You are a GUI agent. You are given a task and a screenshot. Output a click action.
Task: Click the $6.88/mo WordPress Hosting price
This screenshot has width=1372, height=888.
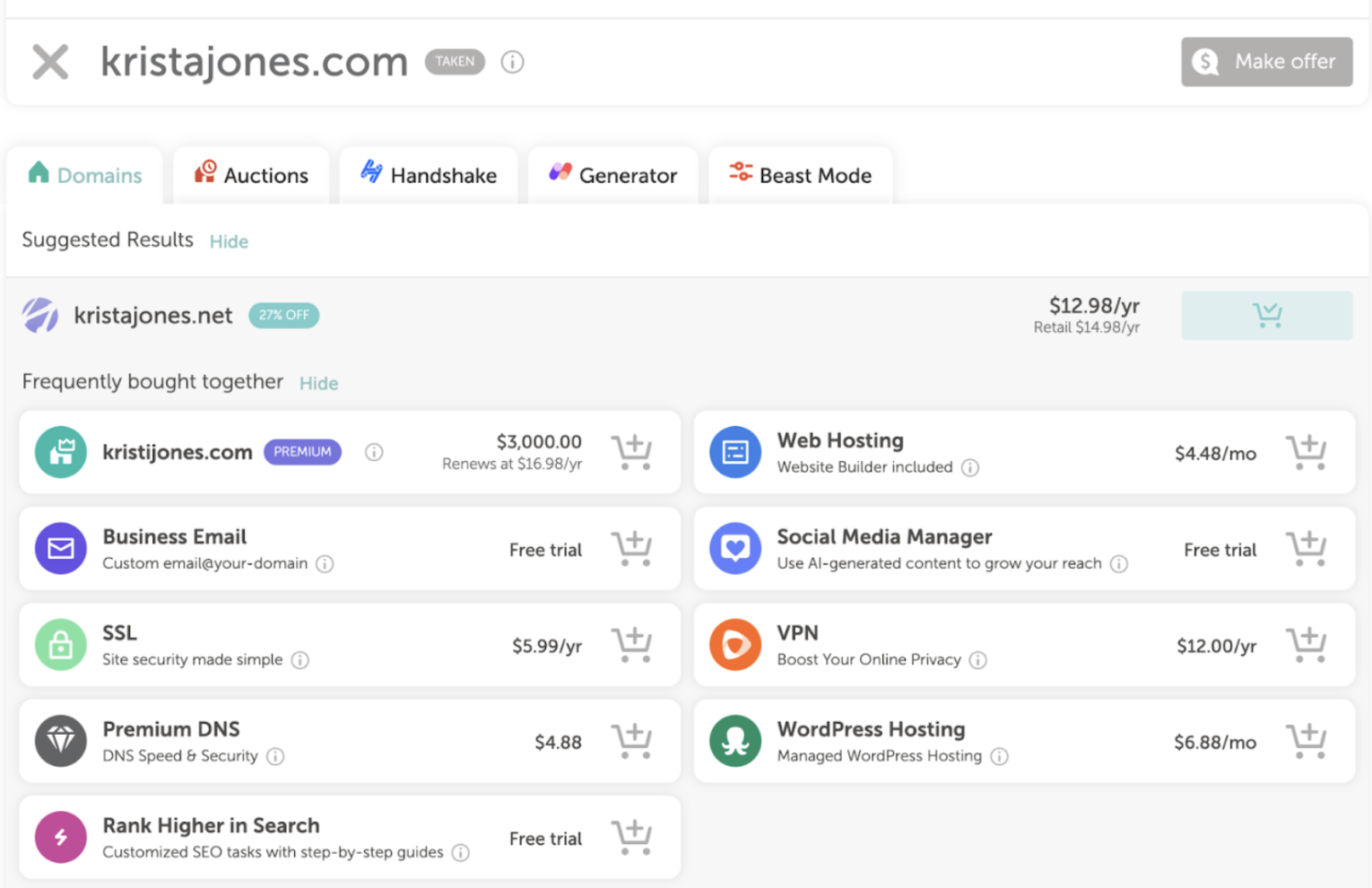click(1215, 743)
